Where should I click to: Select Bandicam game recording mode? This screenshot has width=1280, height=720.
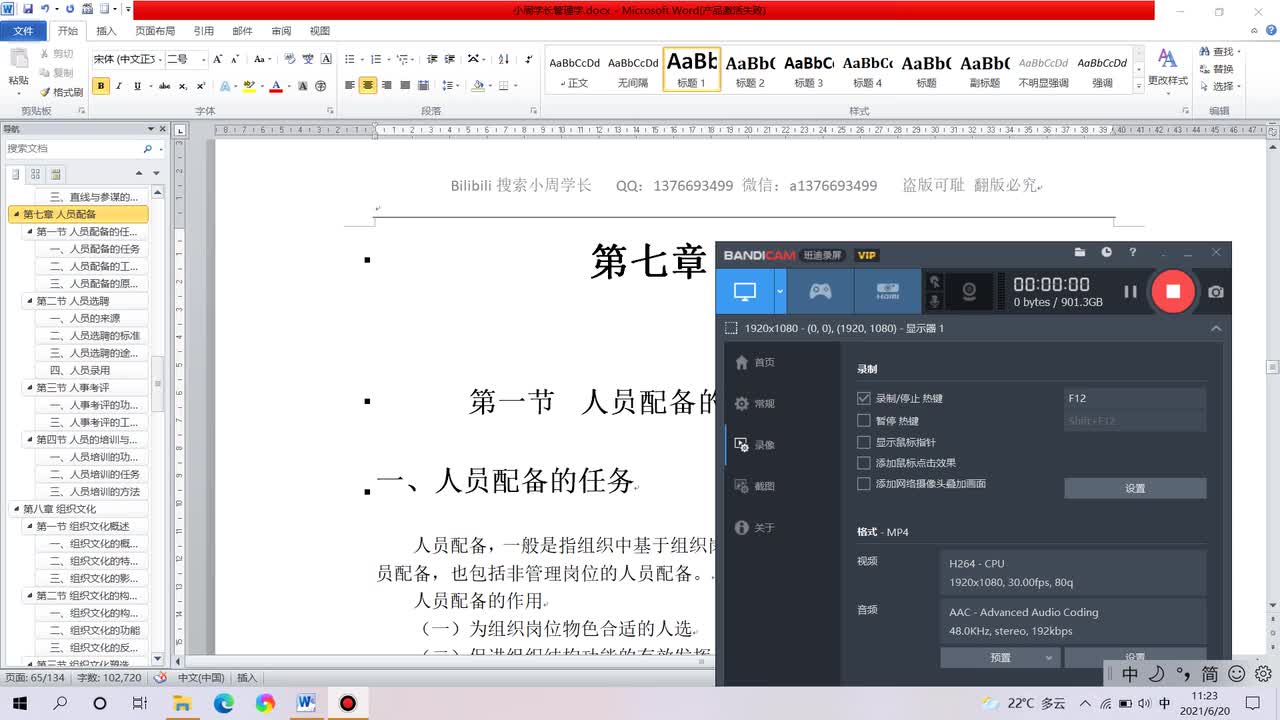point(820,291)
